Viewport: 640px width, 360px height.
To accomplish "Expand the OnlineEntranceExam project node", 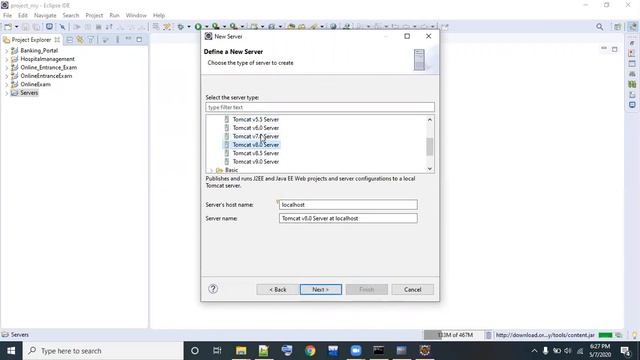I will tap(6, 76).
